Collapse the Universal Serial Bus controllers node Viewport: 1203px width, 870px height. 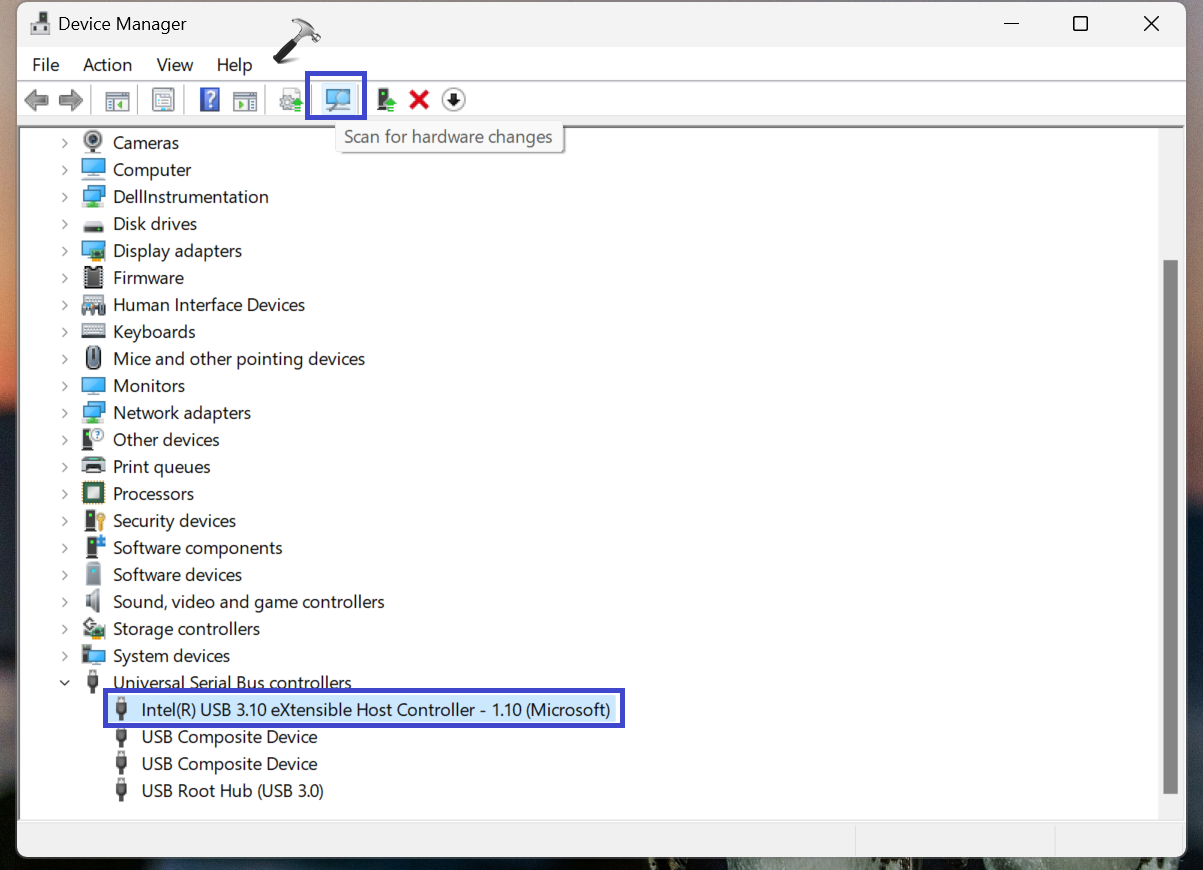[x=65, y=683]
